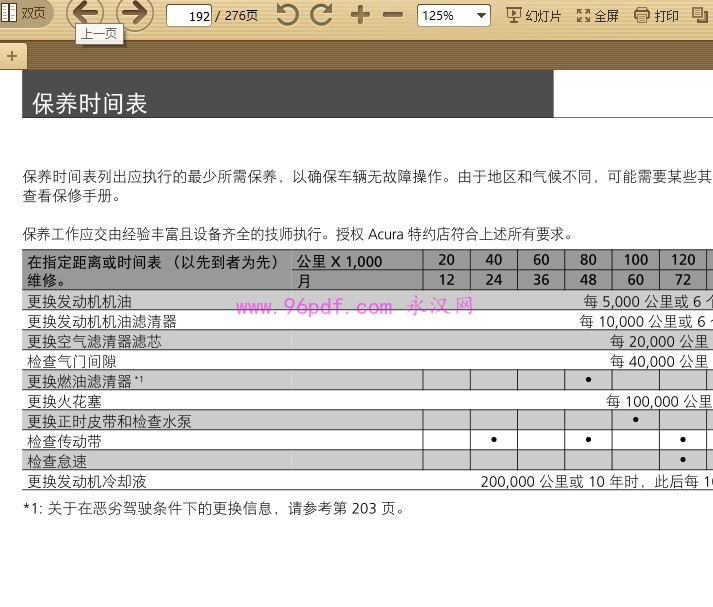The image size is (713, 607).
Task: Select the 保养时间表 page heading
Action: 90,104
